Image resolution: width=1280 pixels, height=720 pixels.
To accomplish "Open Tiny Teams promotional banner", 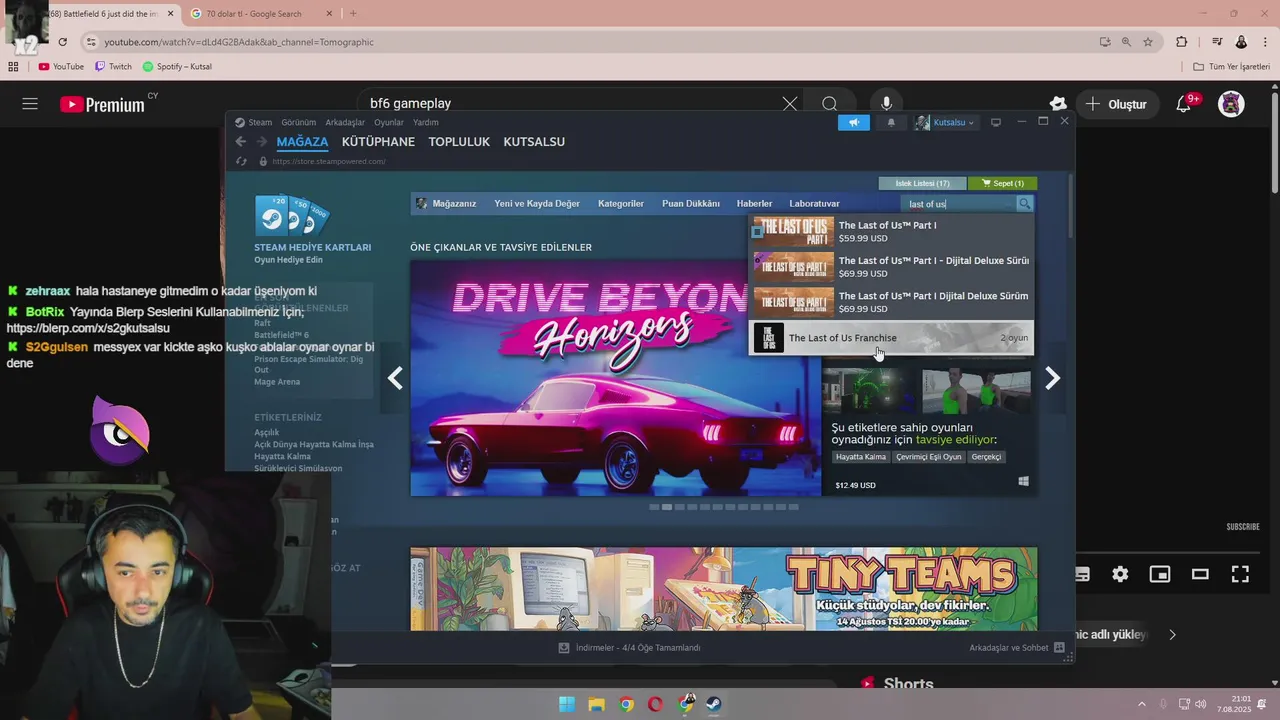I will (x=723, y=589).
